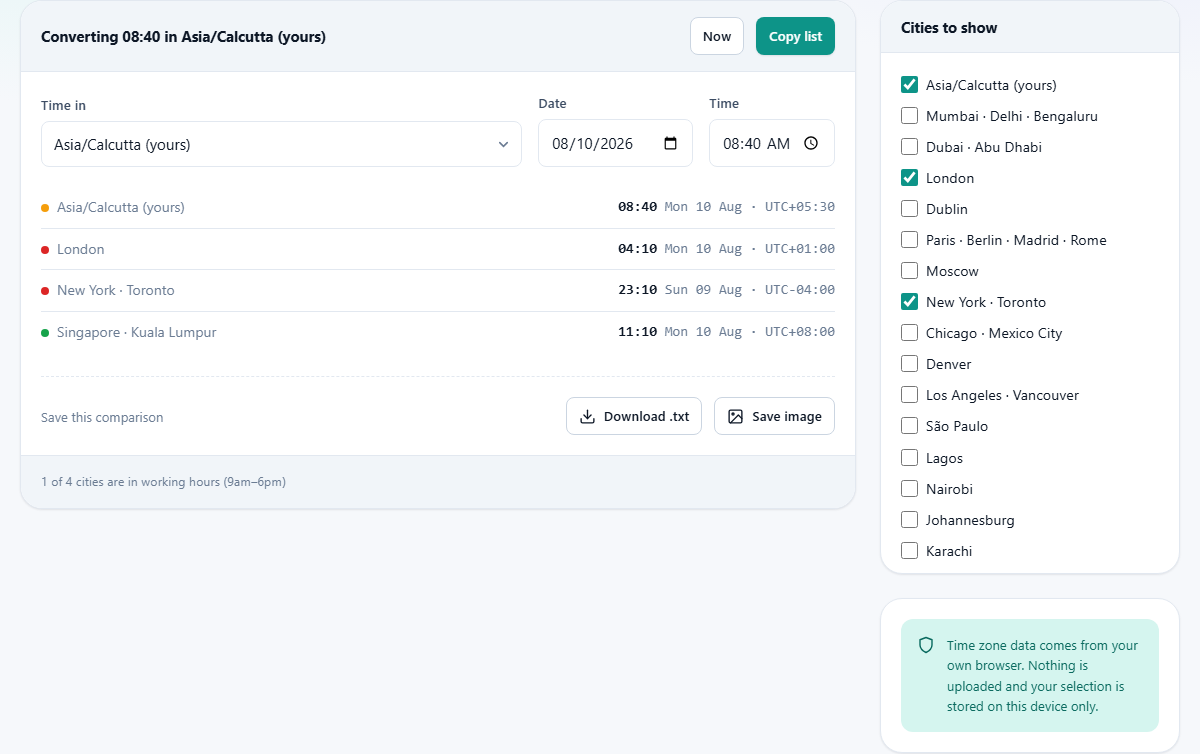Open the calendar picker icon in Date field

(671, 143)
